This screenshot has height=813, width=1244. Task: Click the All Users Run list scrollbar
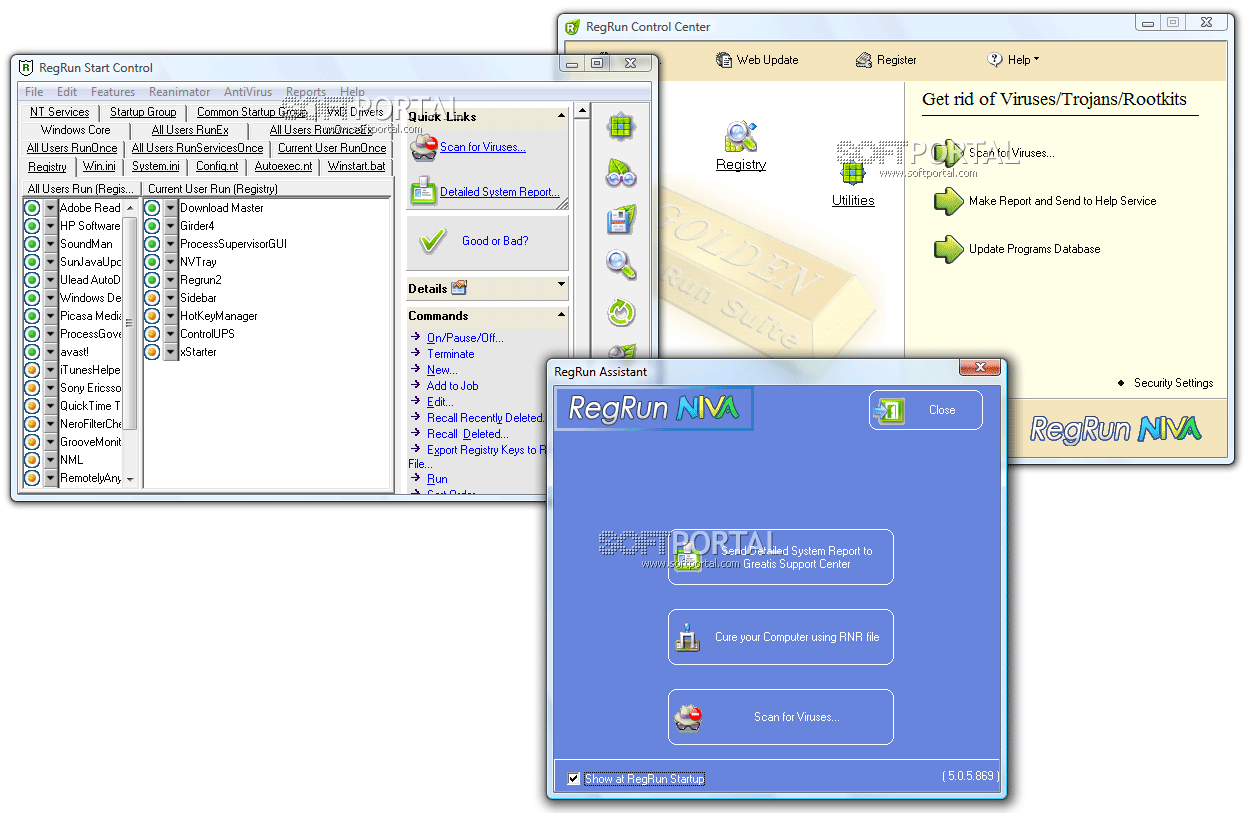pyautogui.click(x=129, y=343)
